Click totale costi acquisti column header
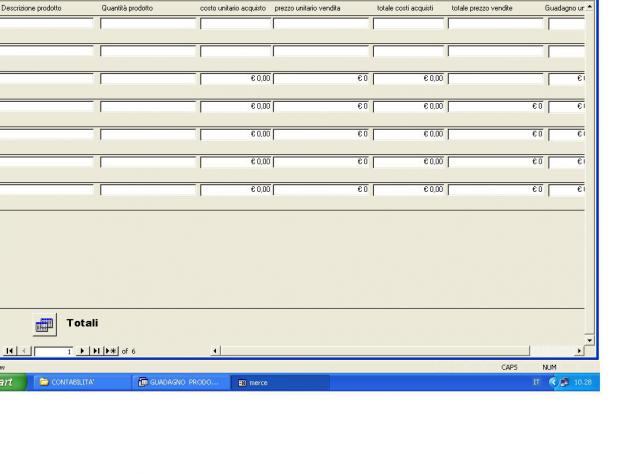 405,8
